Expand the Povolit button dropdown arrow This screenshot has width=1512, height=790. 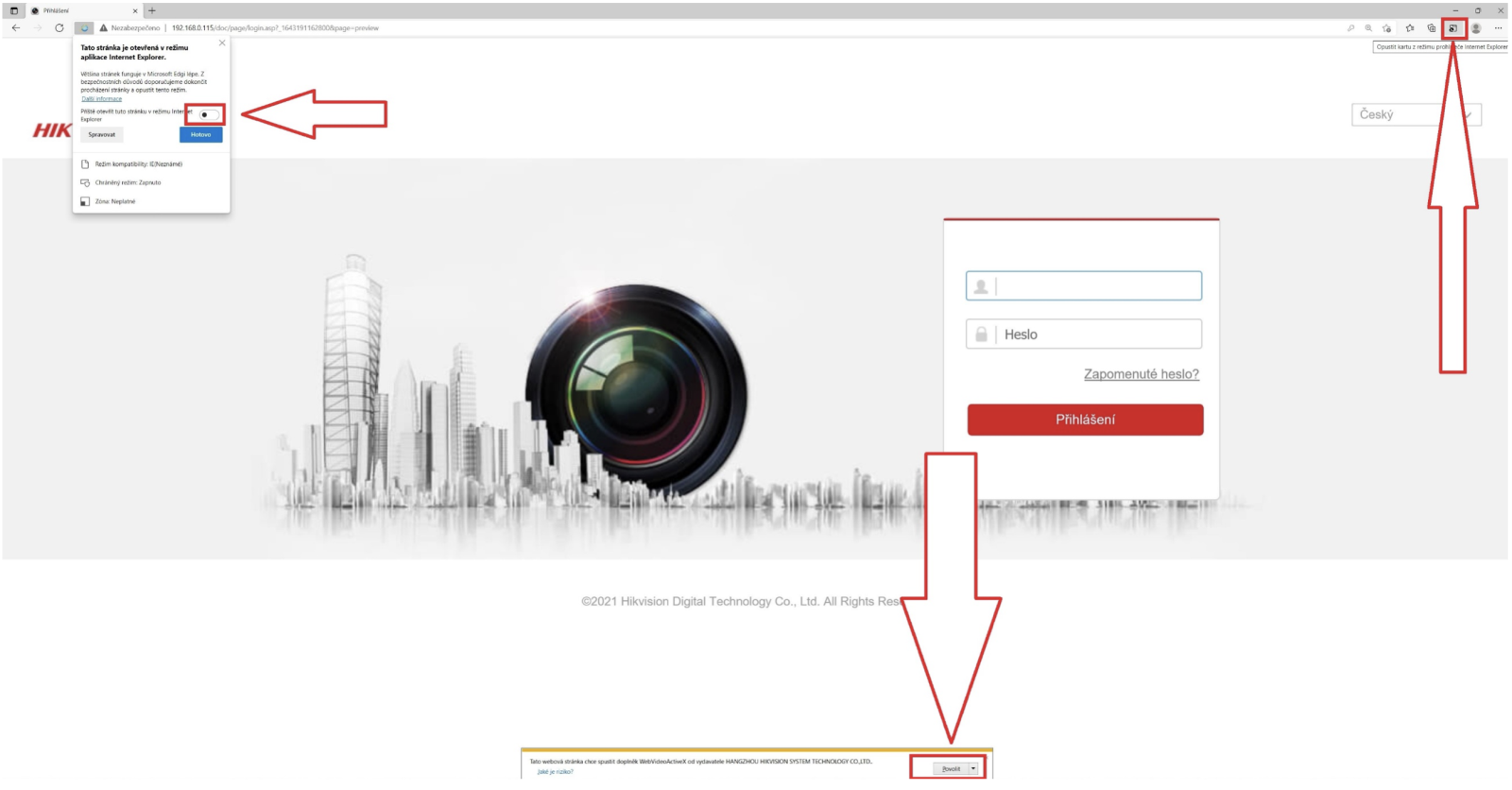coord(973,768)
